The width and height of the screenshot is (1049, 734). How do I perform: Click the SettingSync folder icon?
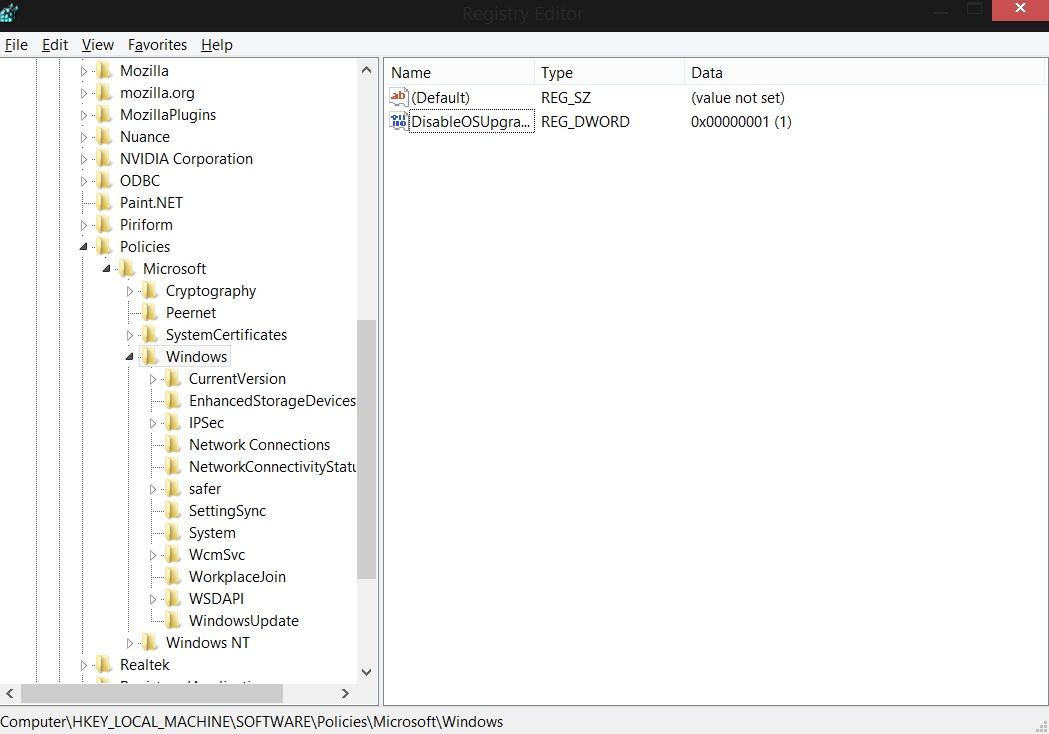pyautogui.click(x=173, y=511)
